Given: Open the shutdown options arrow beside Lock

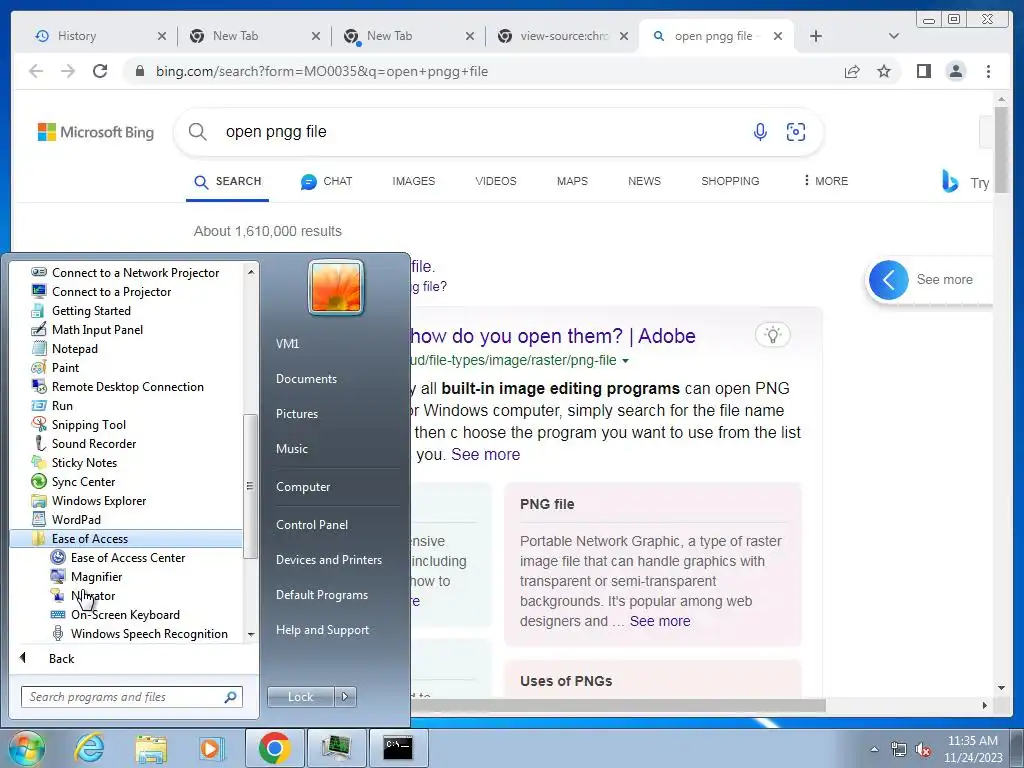Looking at the screenshot, I should click(x=345, y=697).
